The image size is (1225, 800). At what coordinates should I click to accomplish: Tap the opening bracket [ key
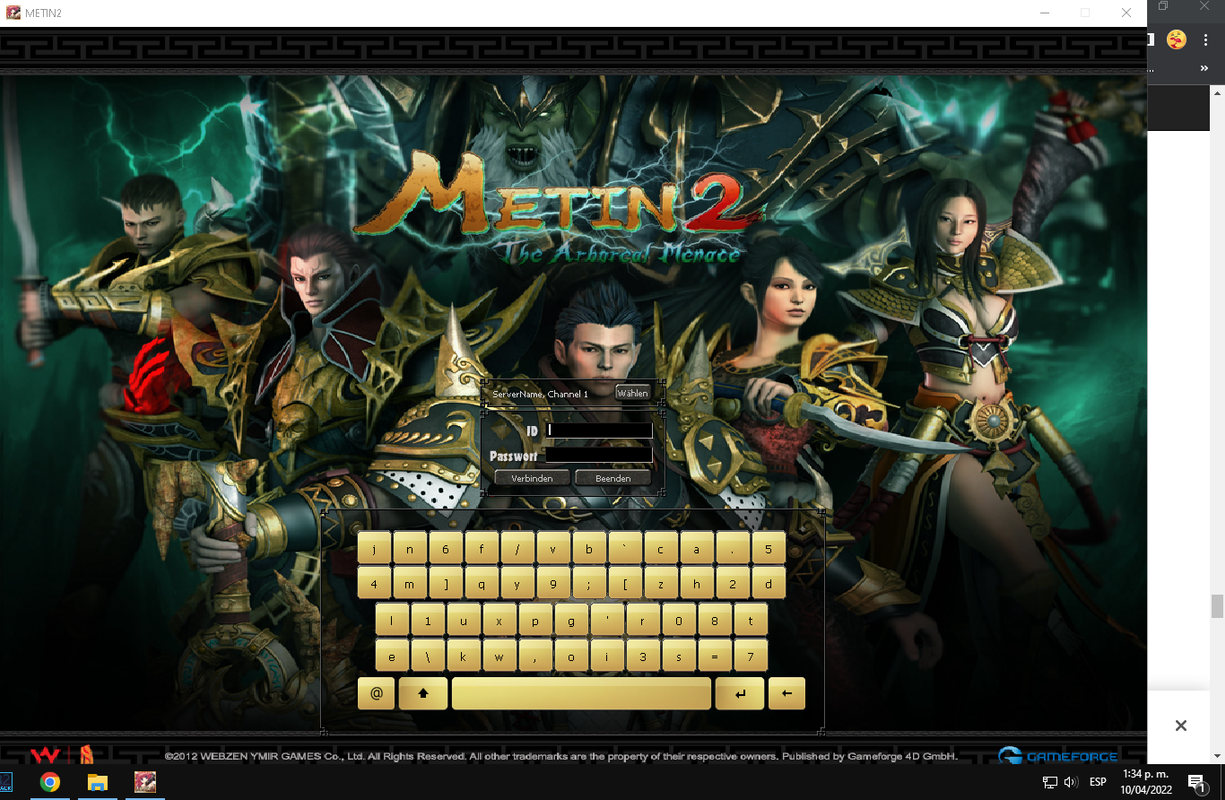click(625, 584)
